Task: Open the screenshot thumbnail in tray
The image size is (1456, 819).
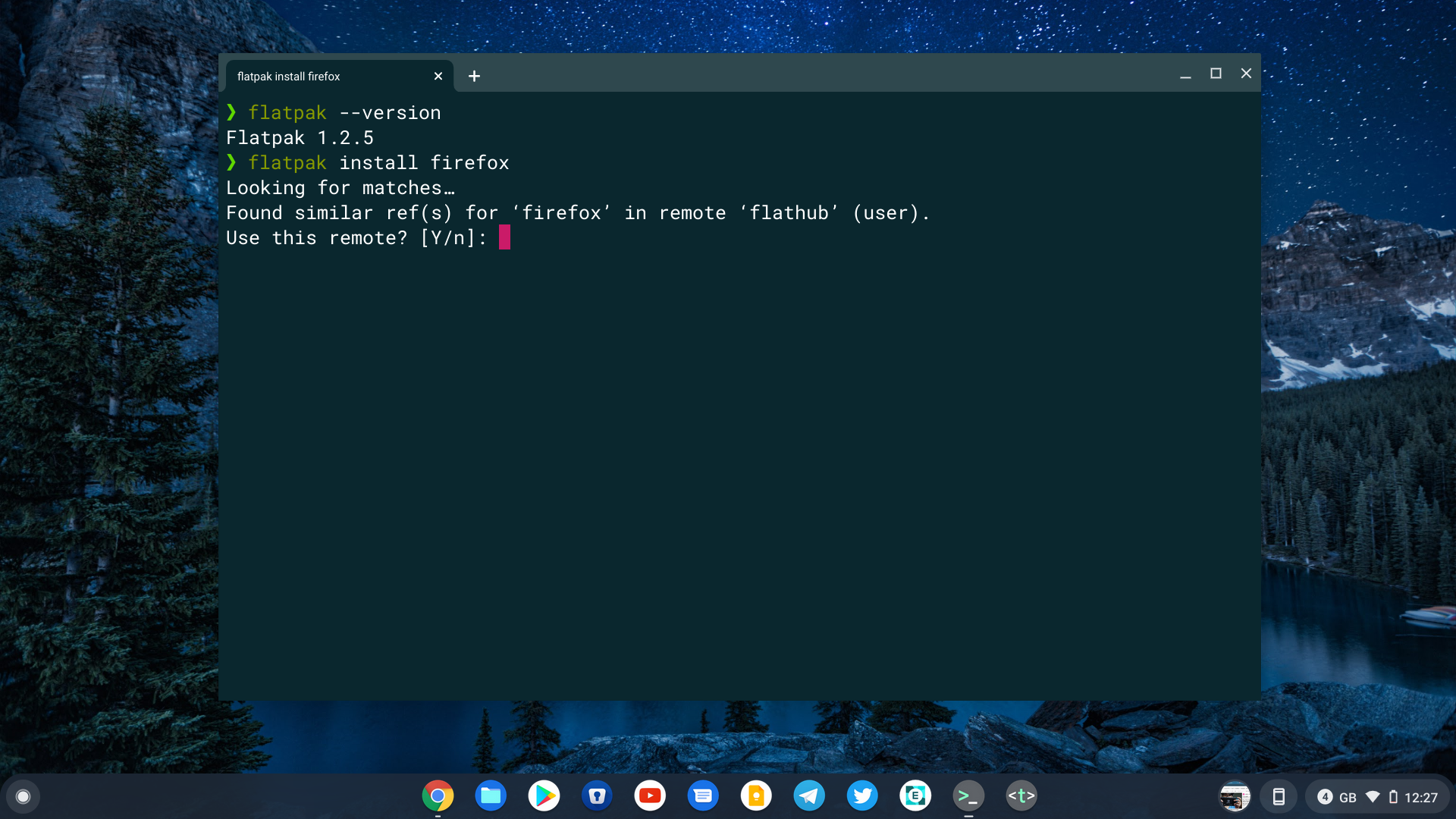Action: click(x=1235, y=797)
